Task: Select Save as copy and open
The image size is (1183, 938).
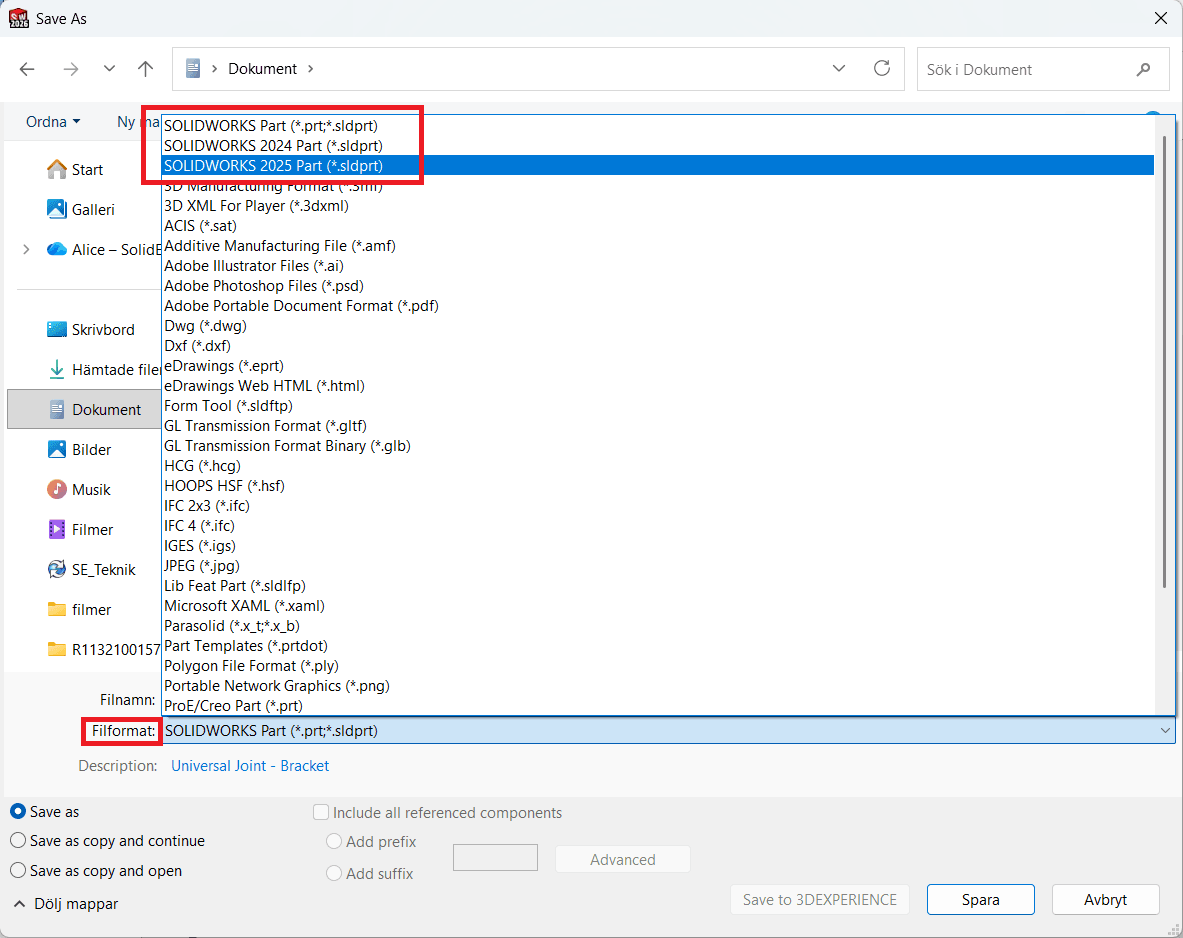Action: [x=18, y=870]
